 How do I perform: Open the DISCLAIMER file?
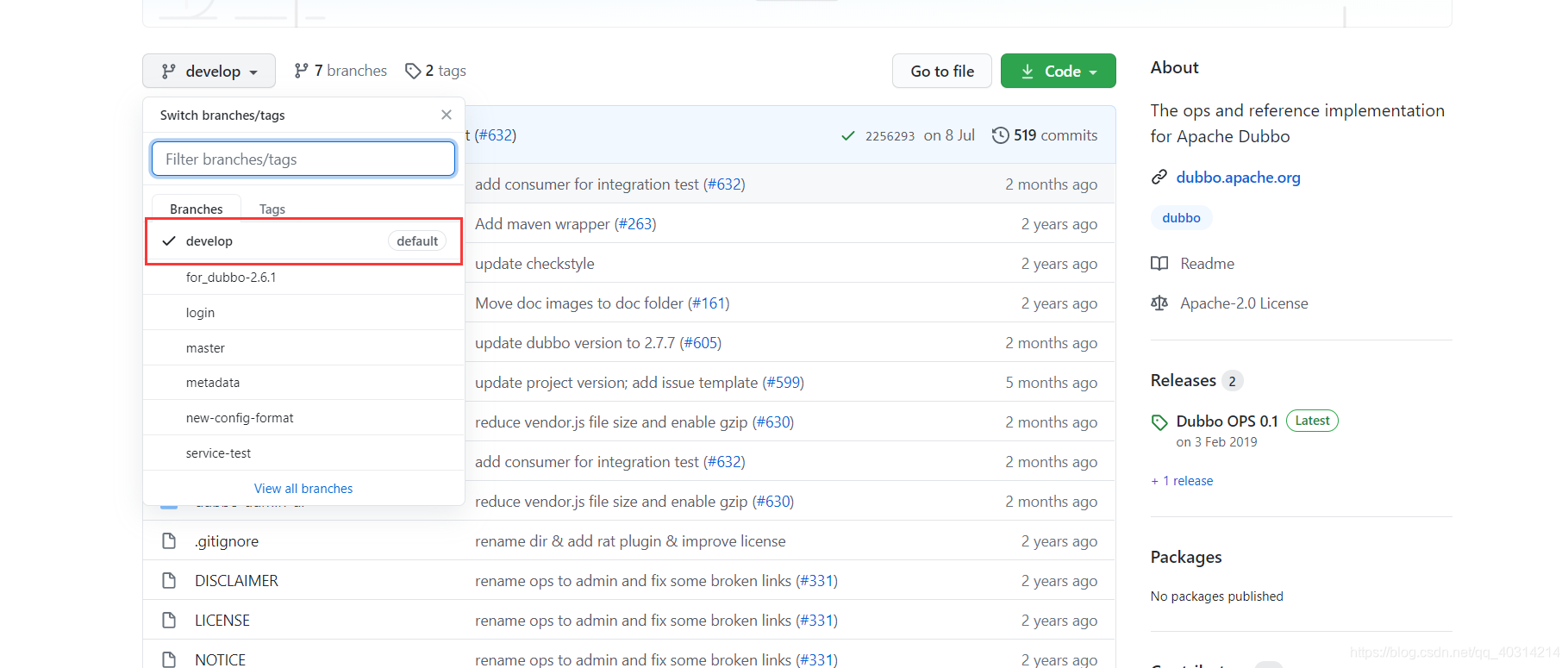pyautogui.click(x=236, y=581)
